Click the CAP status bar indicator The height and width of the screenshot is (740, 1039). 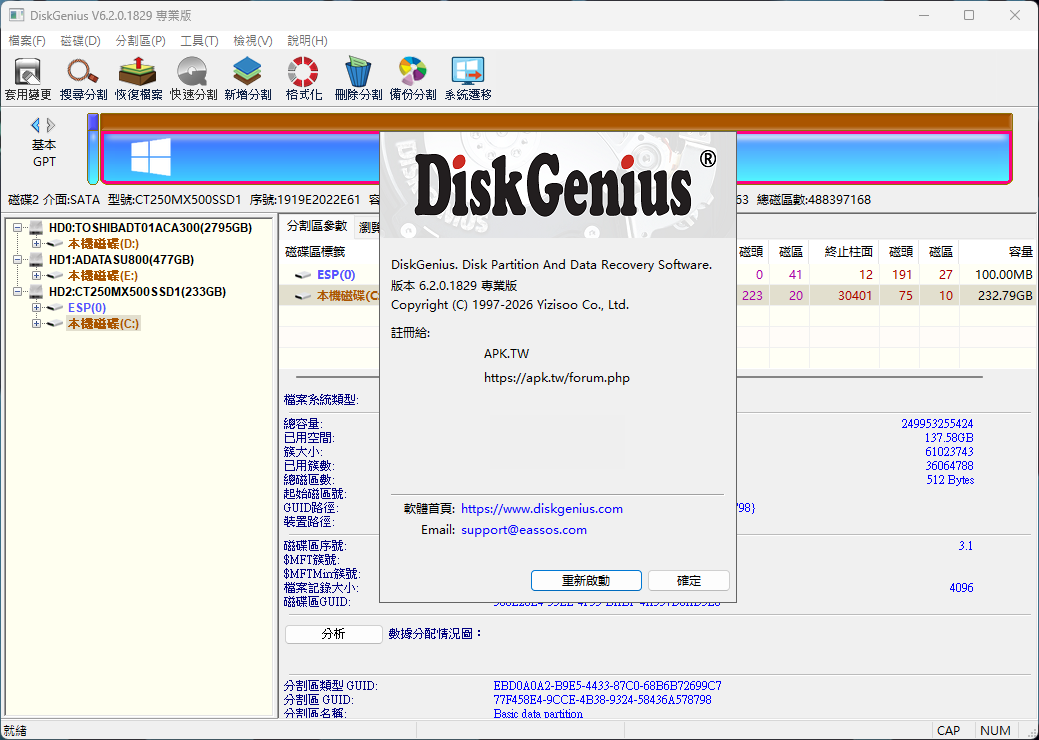click(x=948, y=731)
